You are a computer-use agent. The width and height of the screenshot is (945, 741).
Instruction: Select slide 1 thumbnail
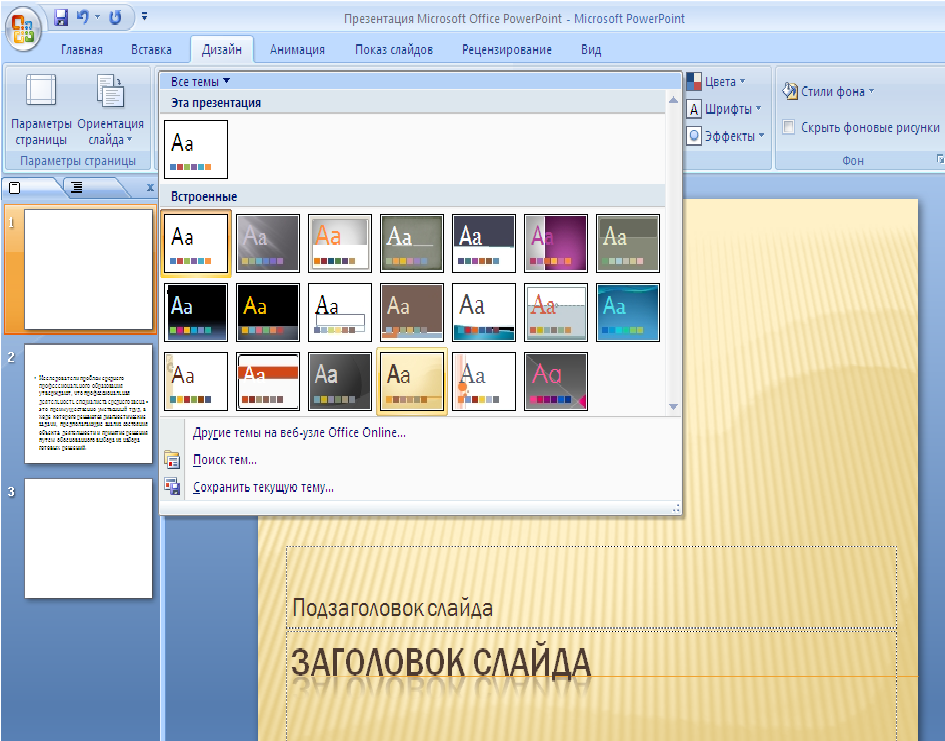(x=89, y=269)
